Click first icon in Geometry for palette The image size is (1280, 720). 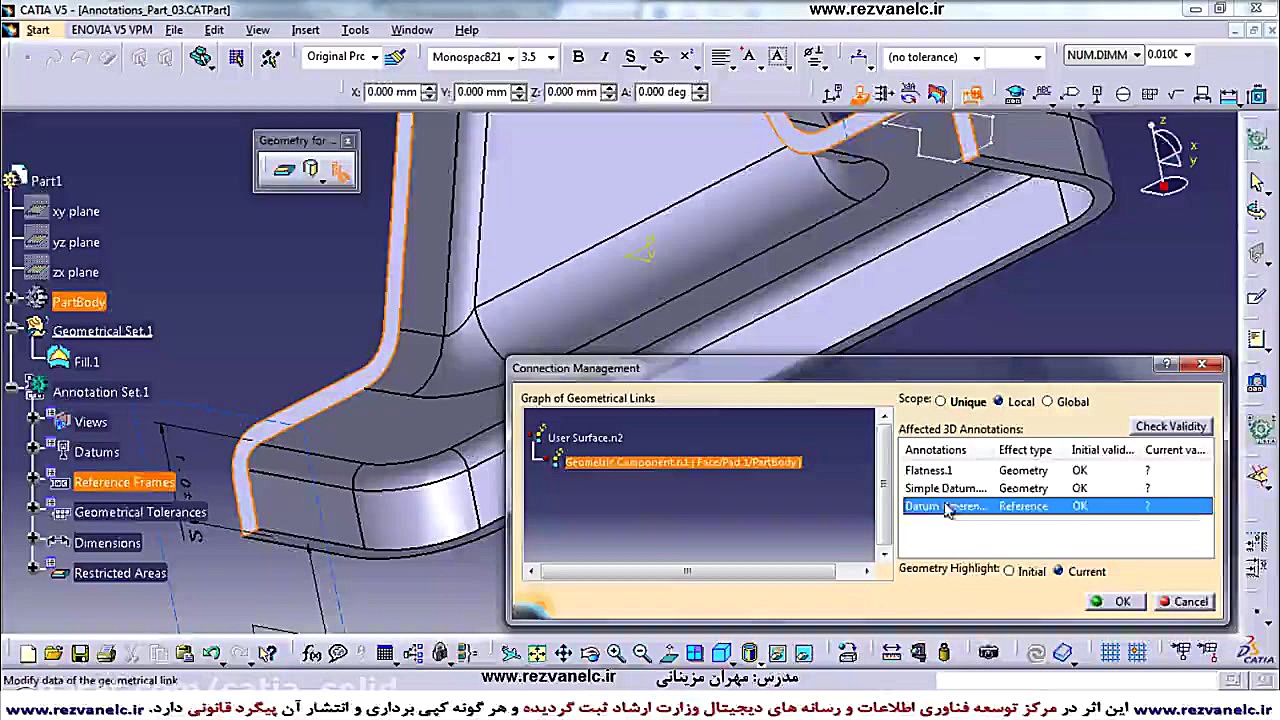pyautogui.click(x=284, y=170)
